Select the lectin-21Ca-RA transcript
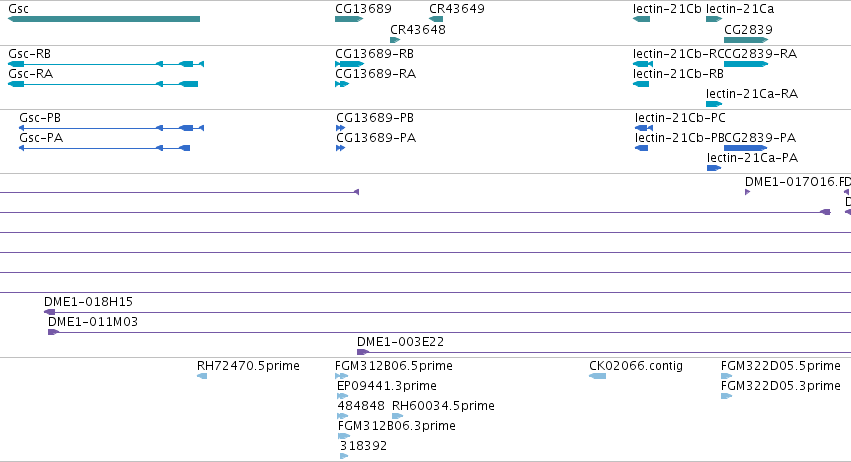 pos(714,104)
